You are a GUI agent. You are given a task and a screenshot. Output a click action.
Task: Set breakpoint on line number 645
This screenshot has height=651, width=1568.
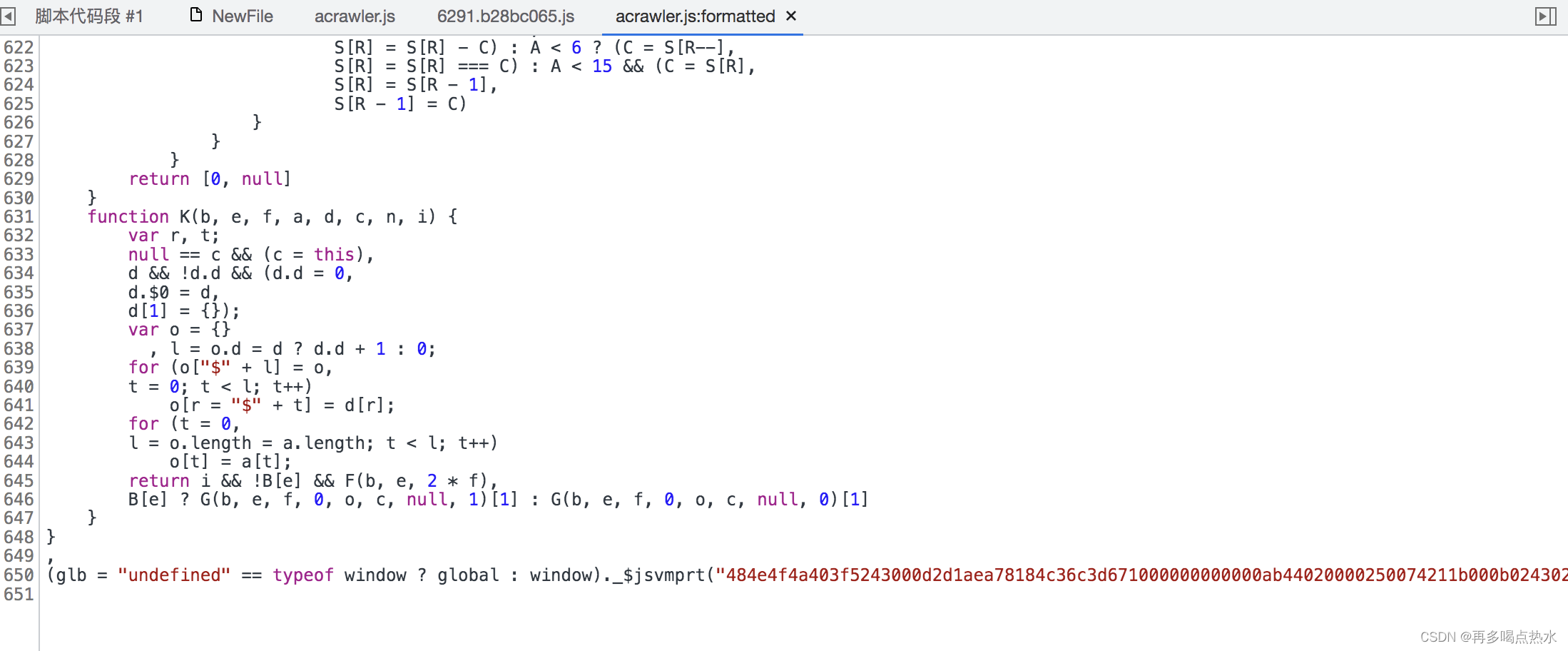(19, 480)
